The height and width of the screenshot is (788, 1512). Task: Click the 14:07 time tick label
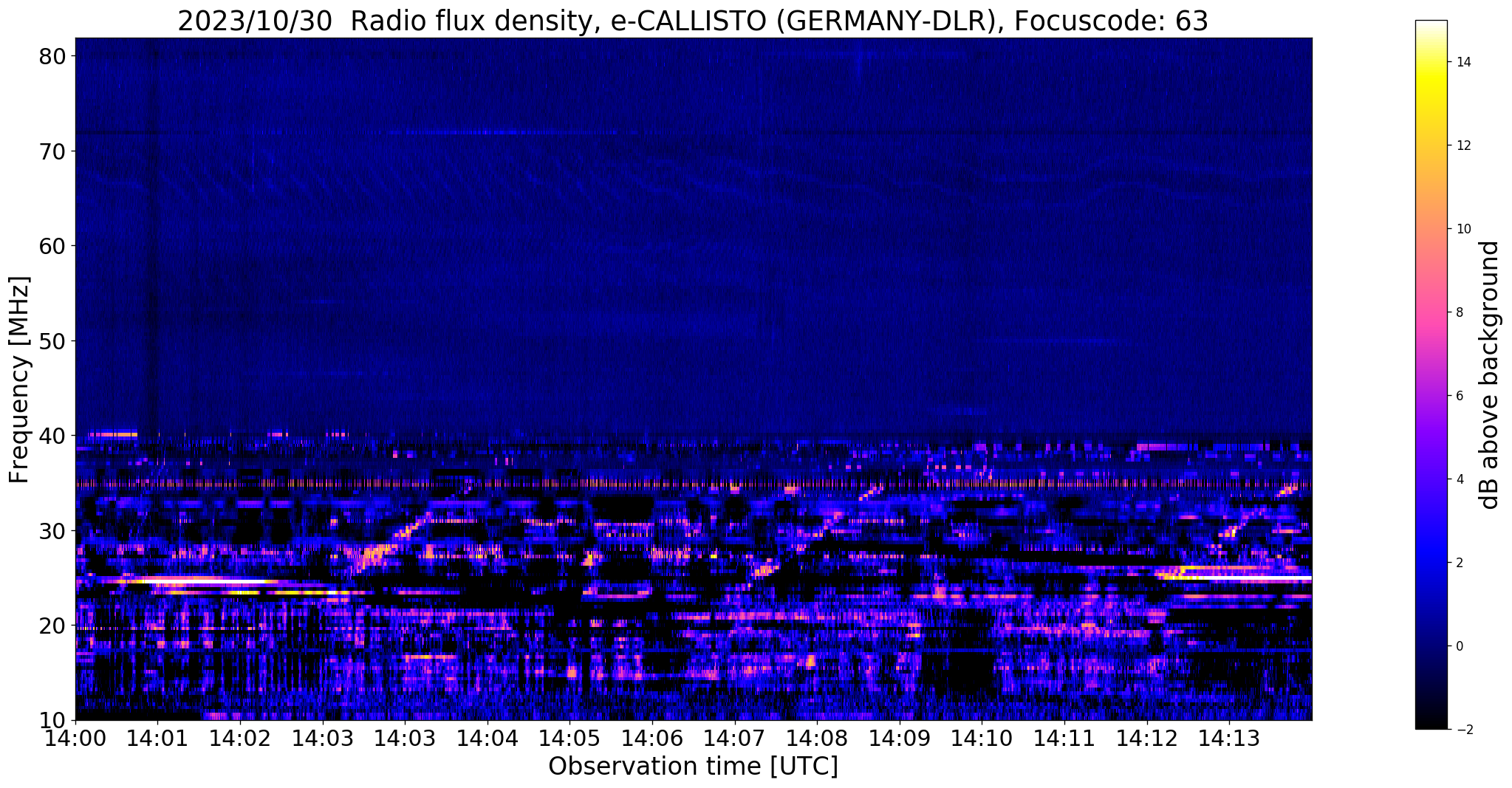click(x=734, y=739)
